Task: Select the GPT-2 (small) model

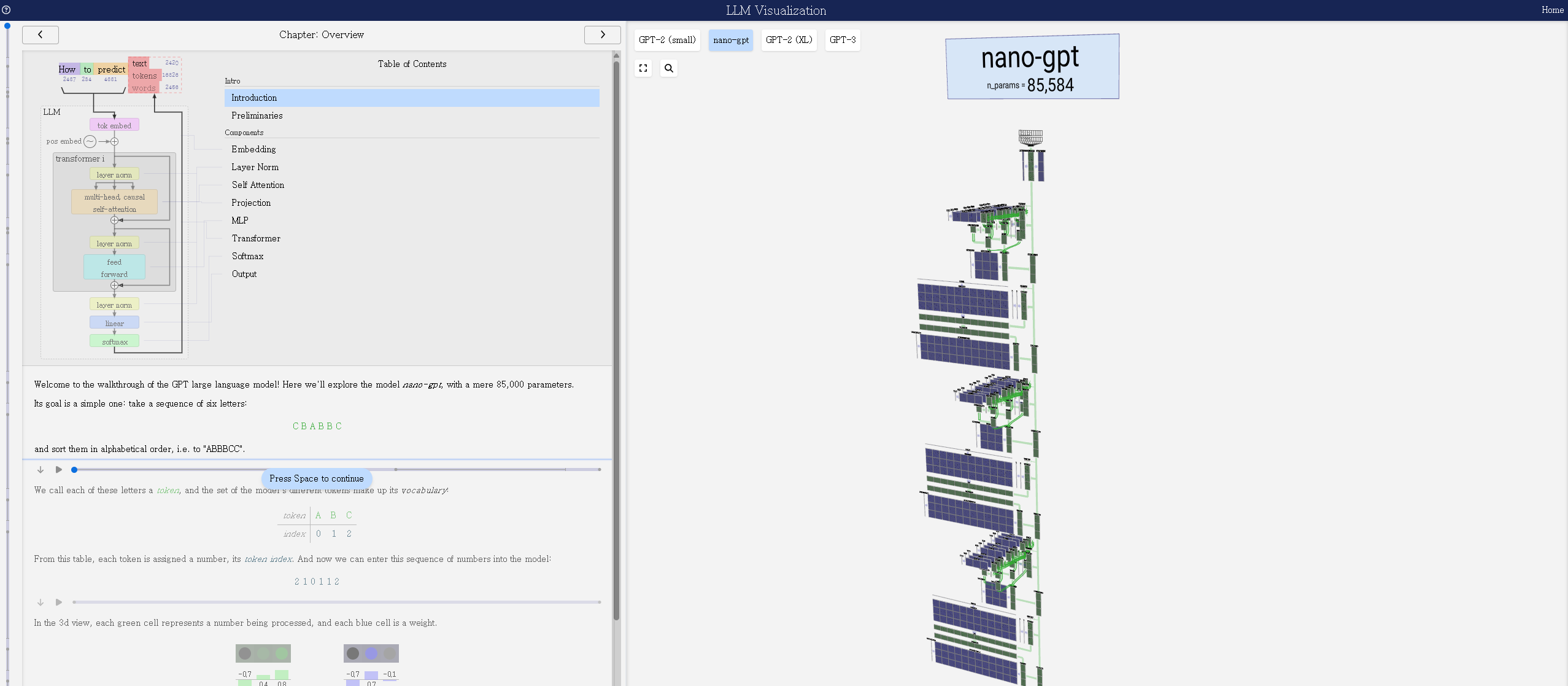Action: pos(666,40)
